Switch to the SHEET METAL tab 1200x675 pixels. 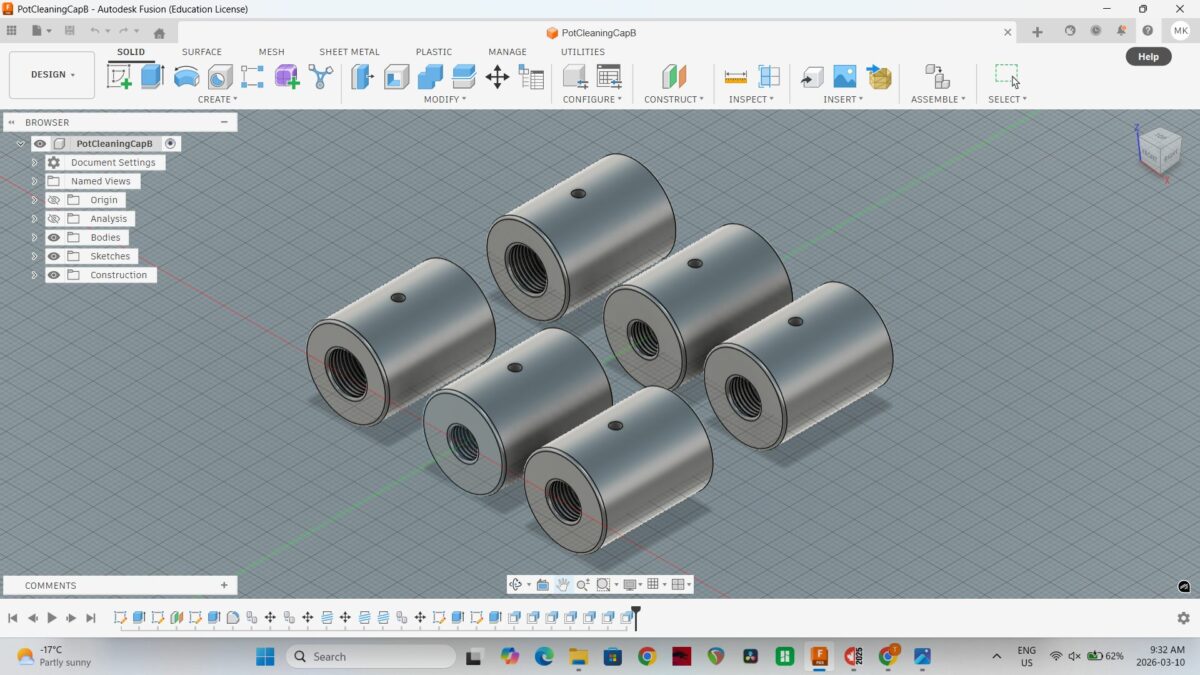[x=349, y=52]
